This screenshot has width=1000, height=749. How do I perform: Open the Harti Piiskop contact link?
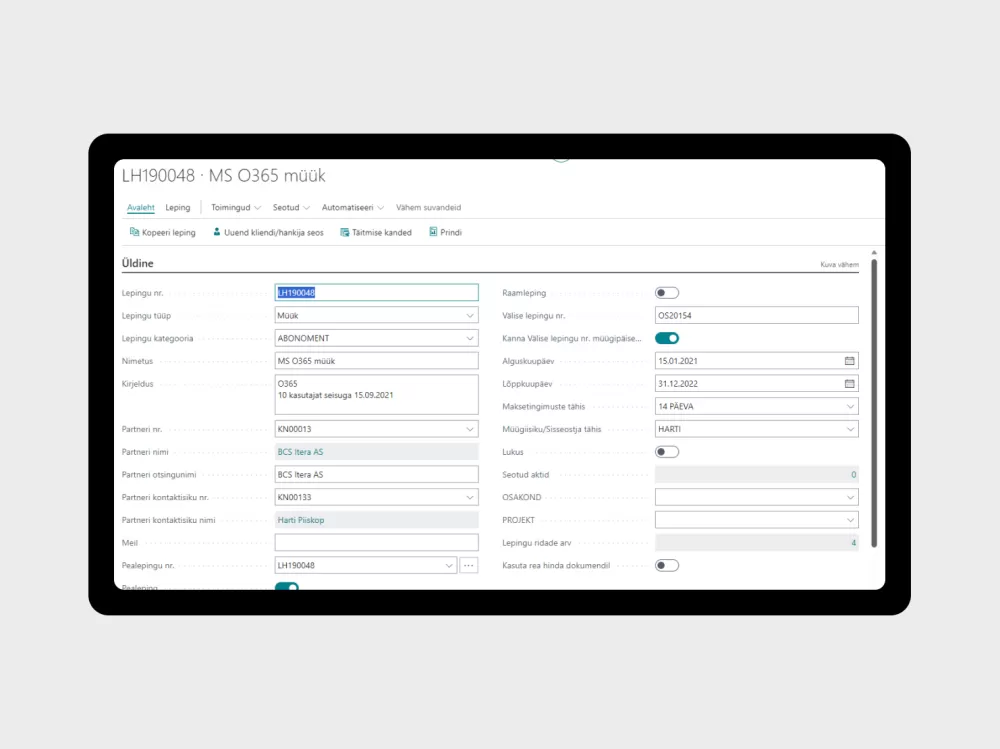301,520
